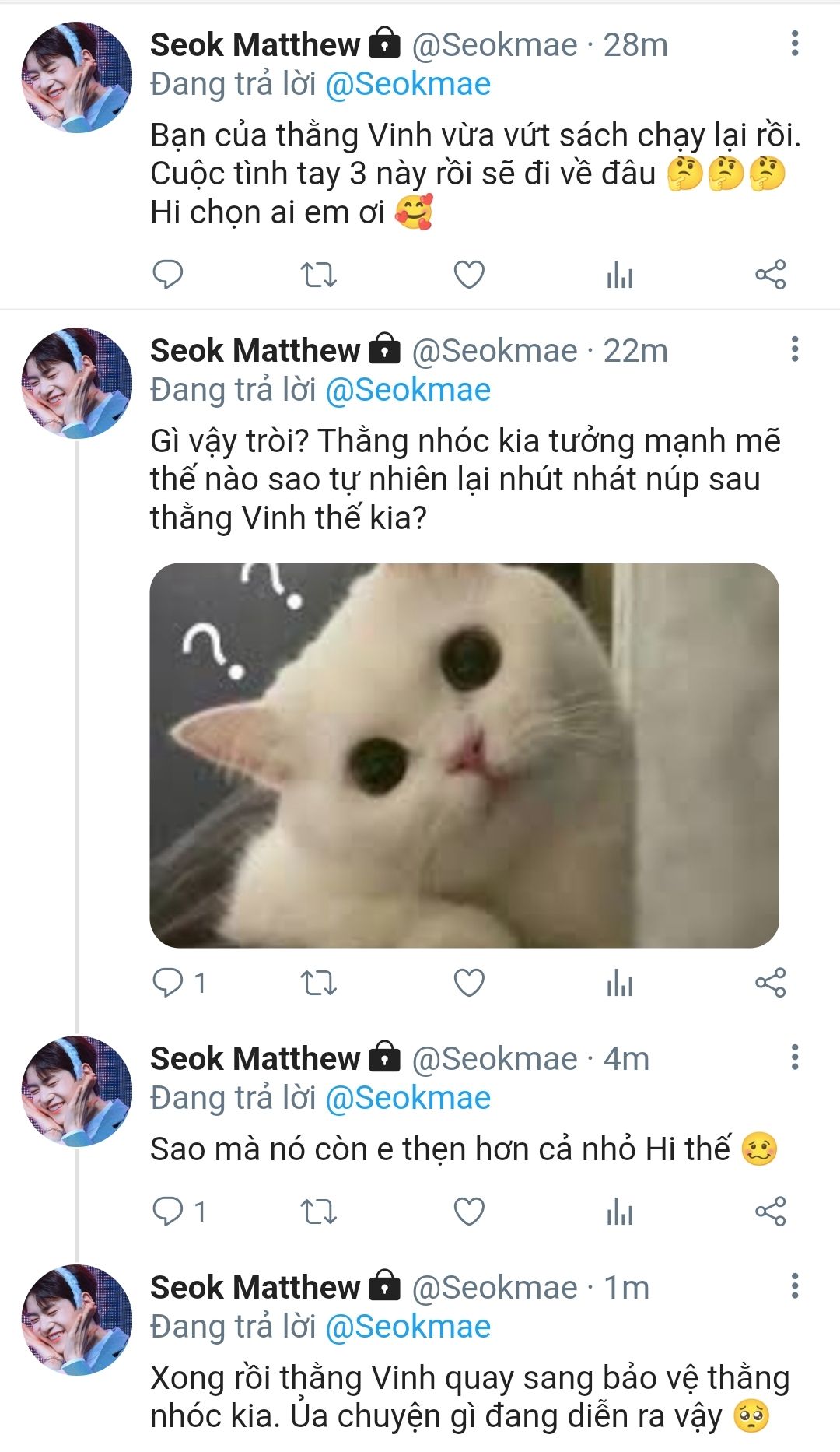Like the cat image tweet

pyautogui.click(x=469, y=983)
